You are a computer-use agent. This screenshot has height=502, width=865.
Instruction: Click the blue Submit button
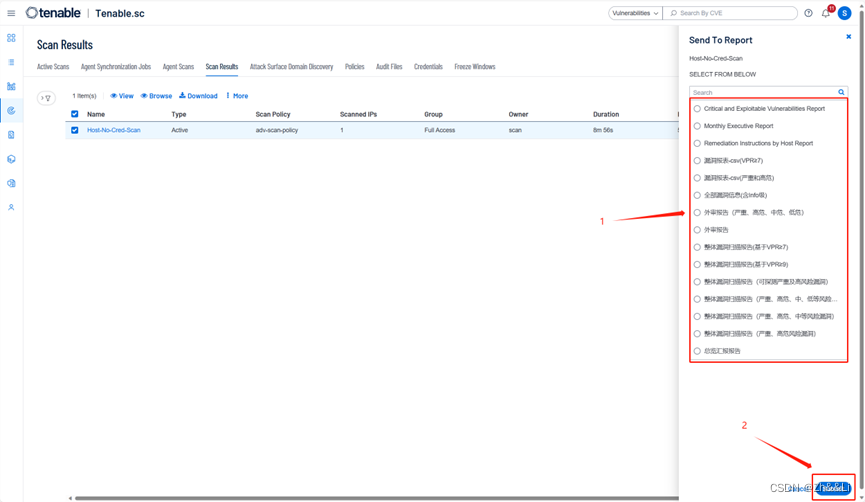833,488
